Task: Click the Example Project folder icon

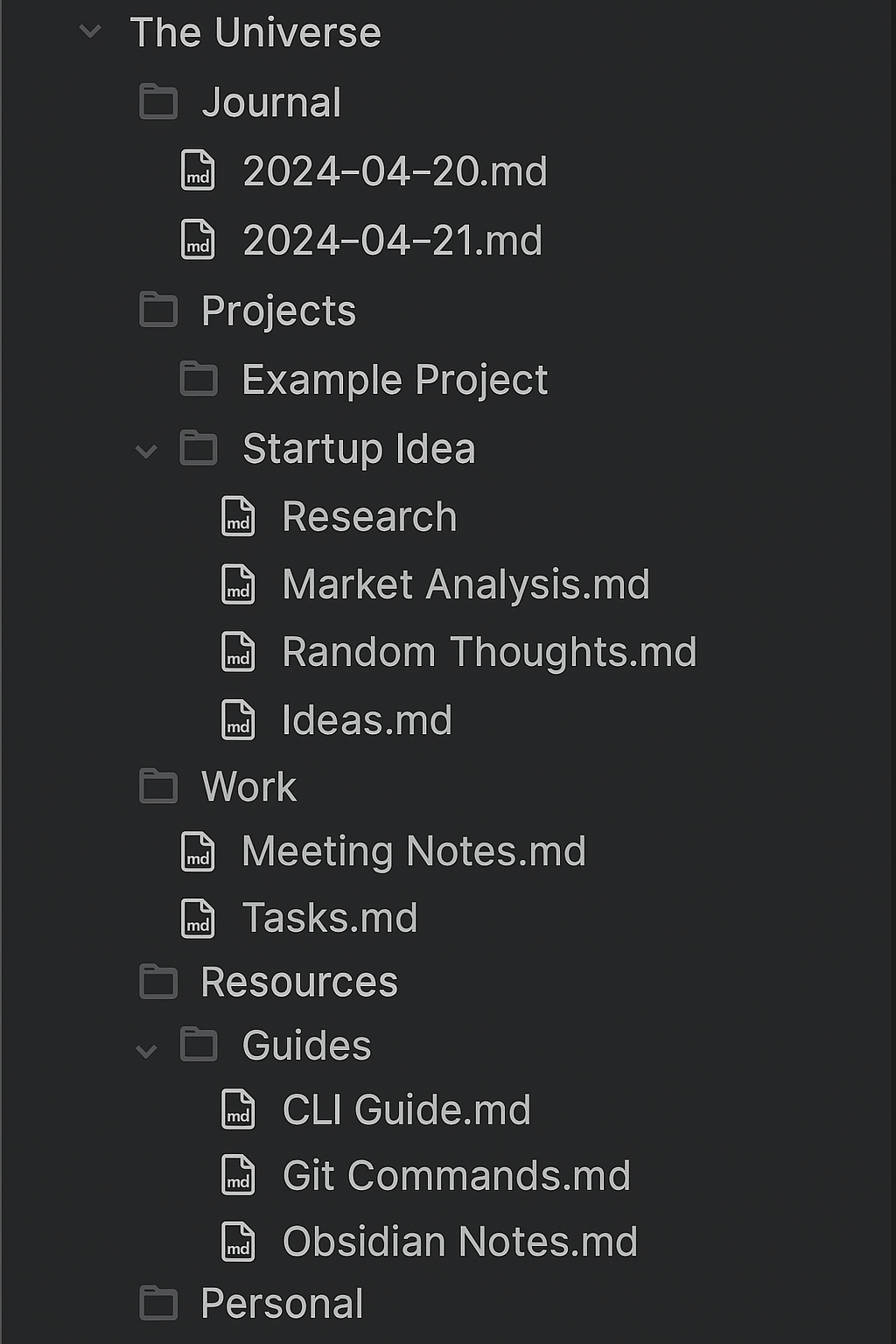Action: tap(199, 379)
